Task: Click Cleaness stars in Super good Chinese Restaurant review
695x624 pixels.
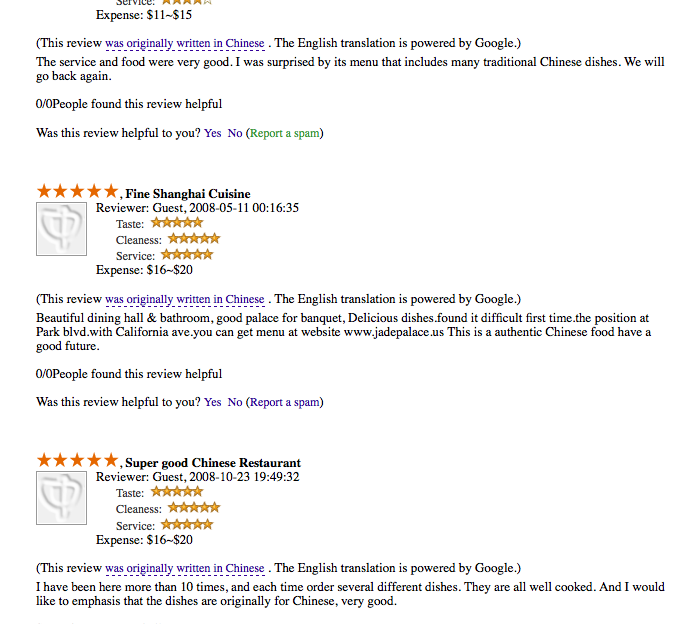Action: [194, 507]
